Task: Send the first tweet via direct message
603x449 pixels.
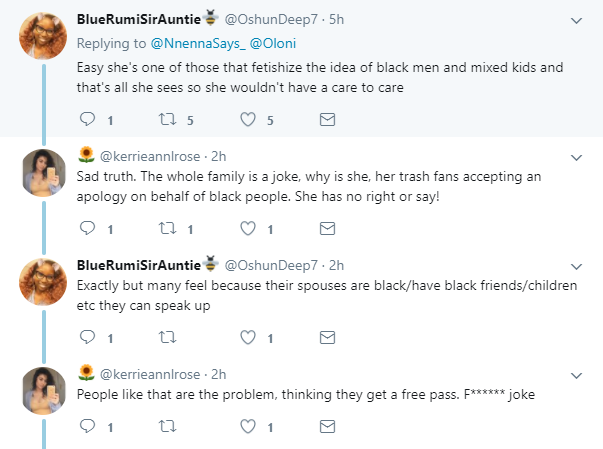Action: [327, 120]
